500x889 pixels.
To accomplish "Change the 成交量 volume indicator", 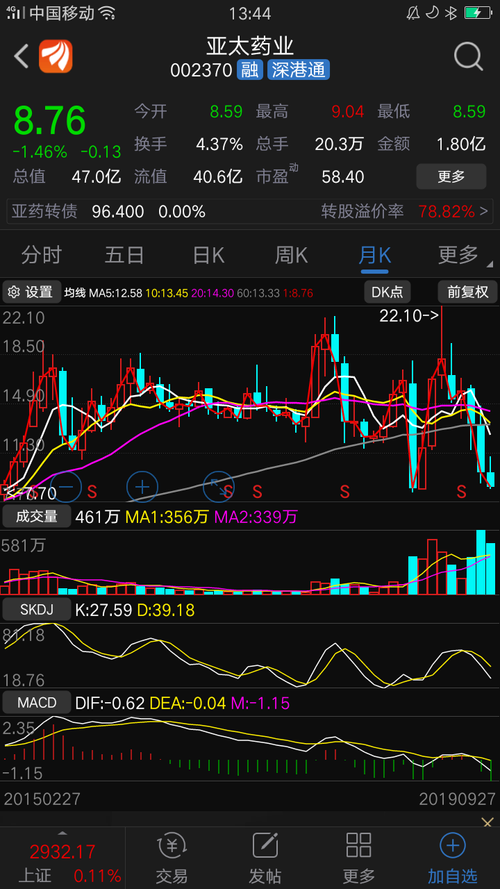I will pos(36,517).
